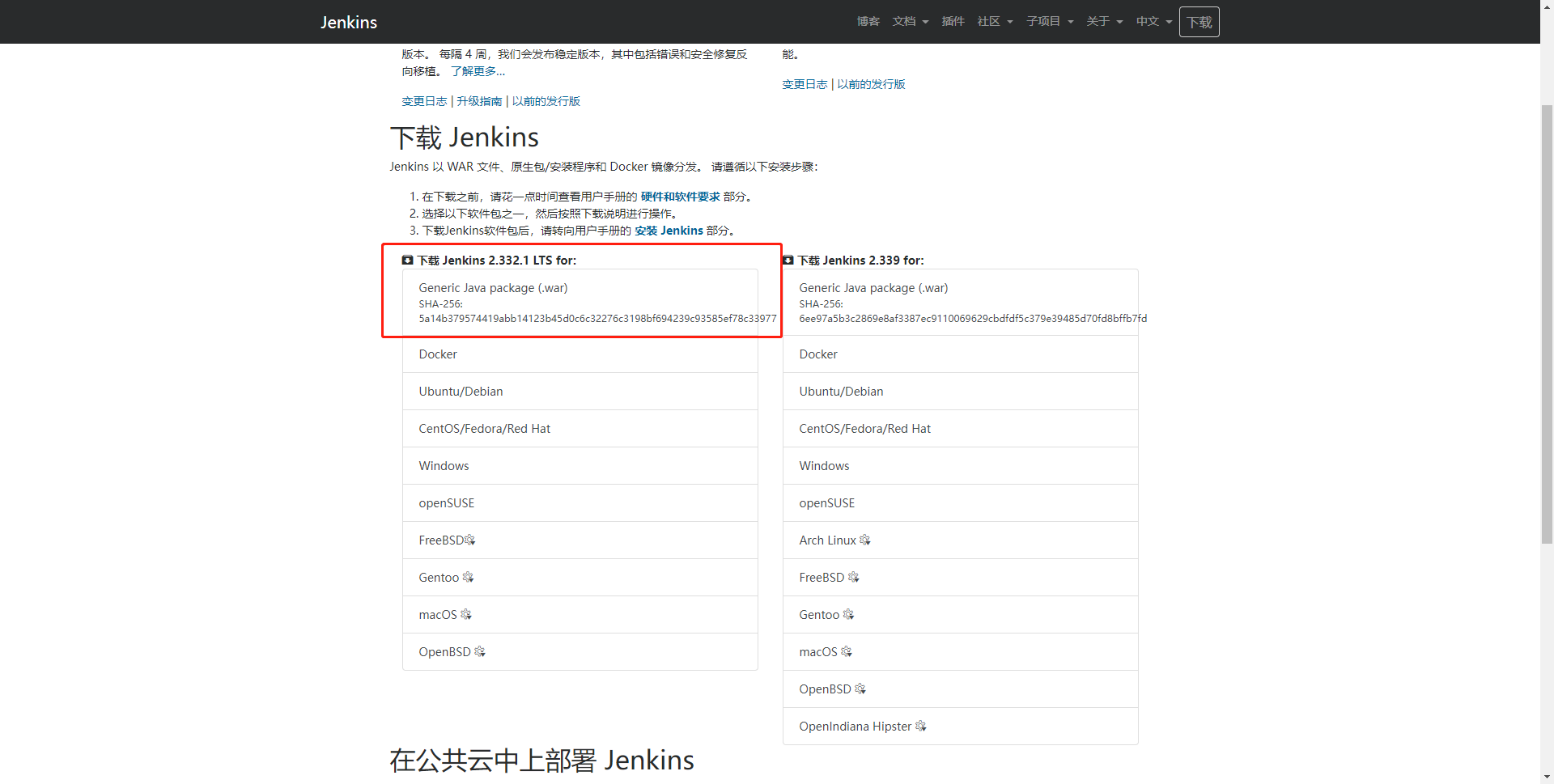Open the 插件 navbar link

953,21
